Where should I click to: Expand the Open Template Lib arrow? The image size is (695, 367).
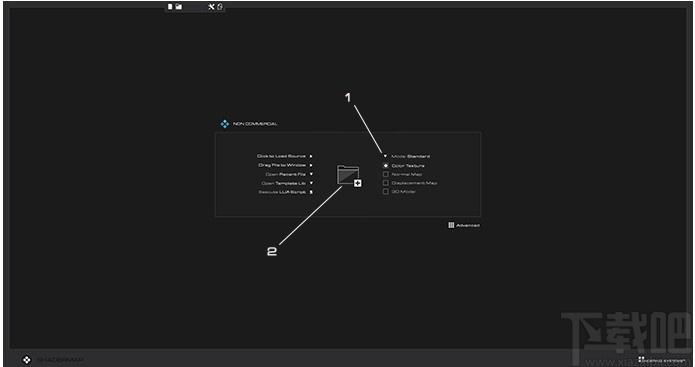point(311,183)
